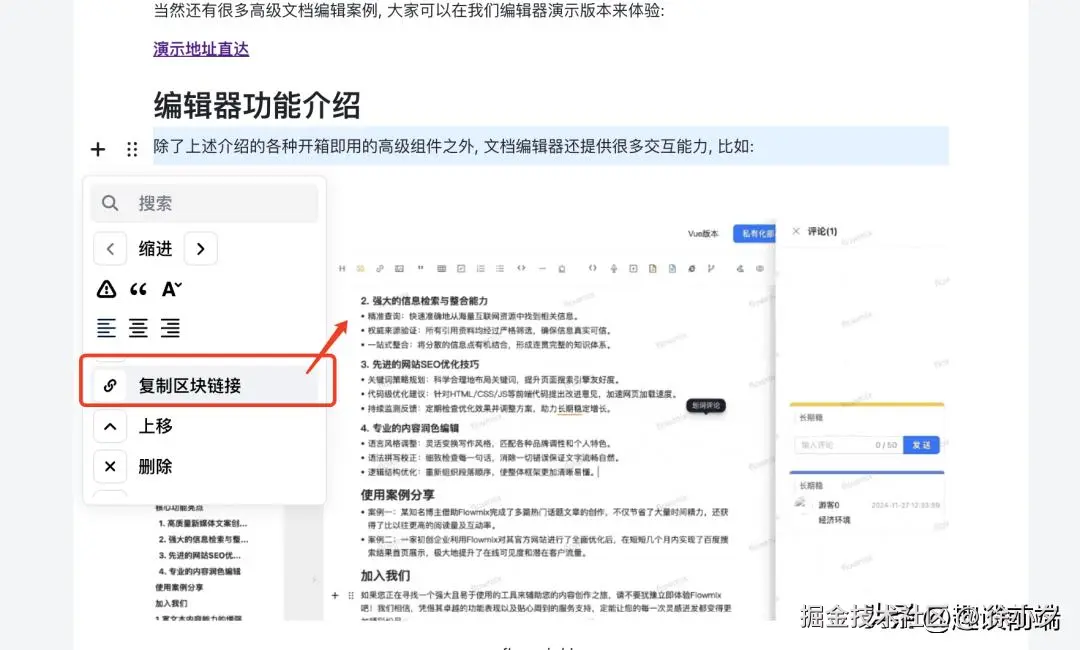
Task: Click the table icon in the embedded editor toolbar
Action: tap(442, 269)
